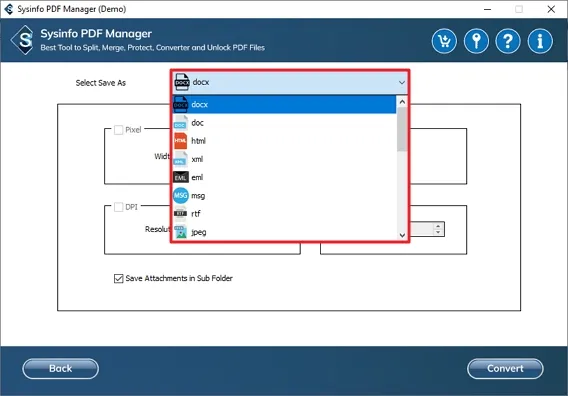
Task: Open the info about icon
Action: pyautogui.click(x=540, y=41)
